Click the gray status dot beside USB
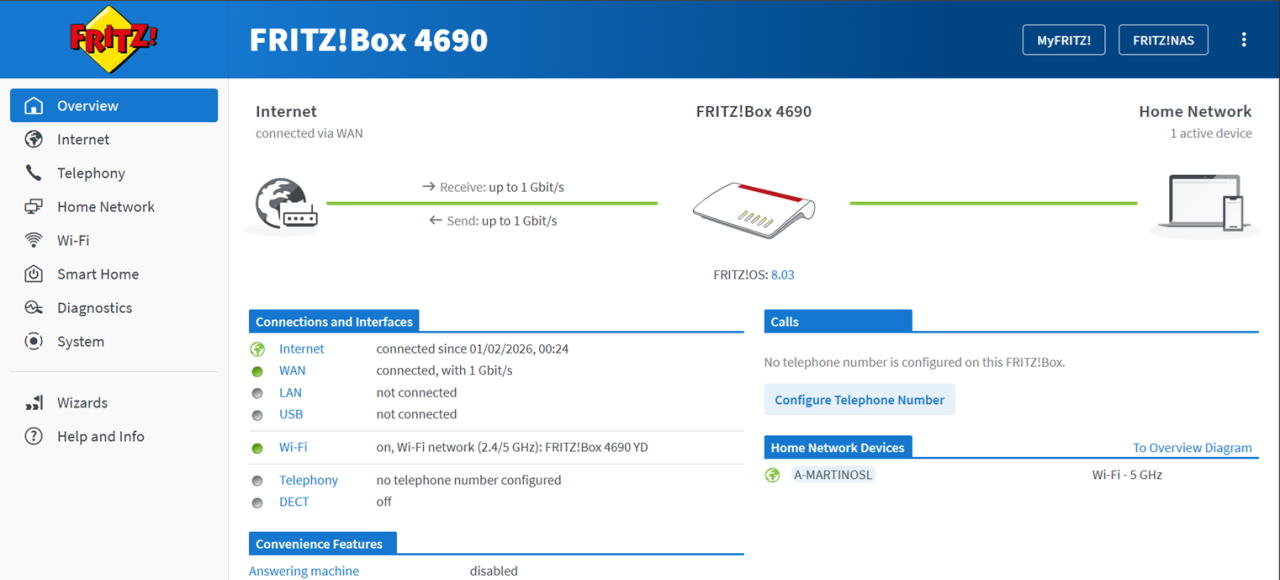This screenshot has height=580, width=1280. pyautogui.click(x=257, y=415)
